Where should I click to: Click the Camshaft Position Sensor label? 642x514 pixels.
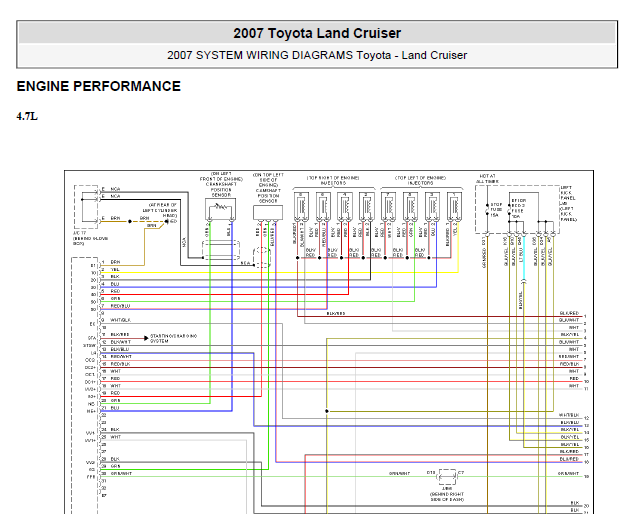point(268,188)
